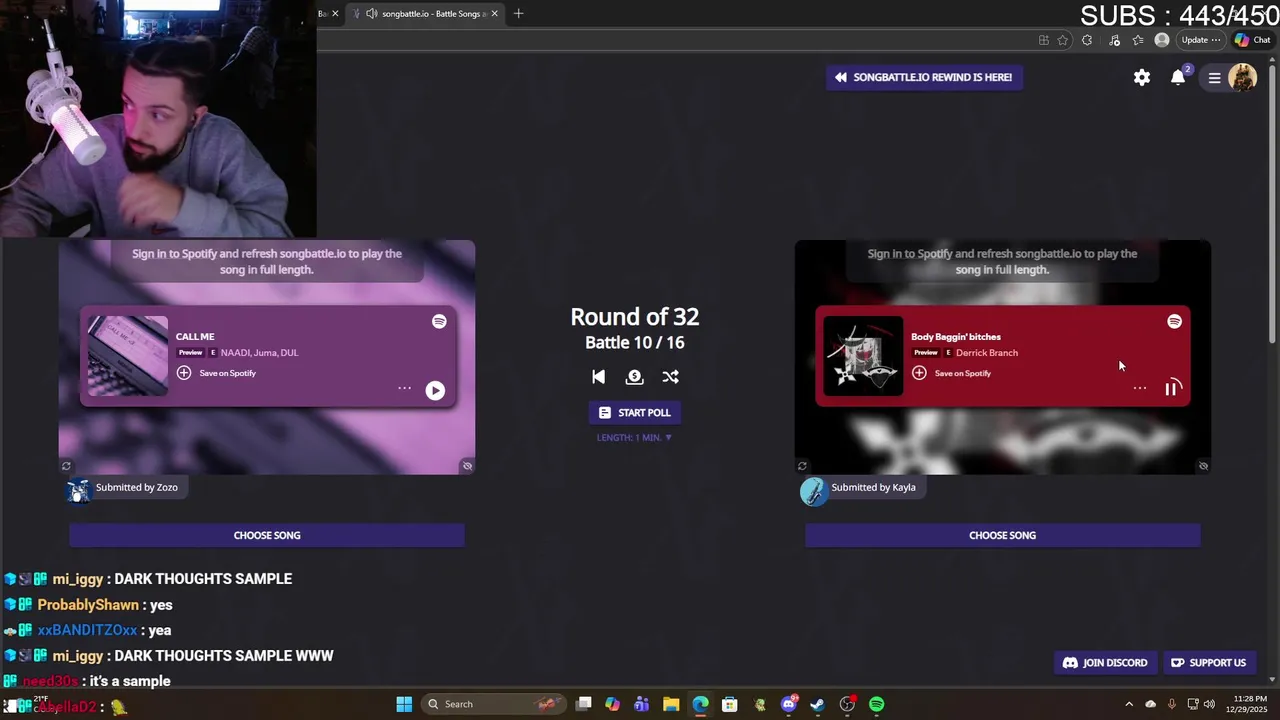Open browser extensions puzzle icon
This screenshot has width=1280, height=720.
click(x=1087, y=40)
